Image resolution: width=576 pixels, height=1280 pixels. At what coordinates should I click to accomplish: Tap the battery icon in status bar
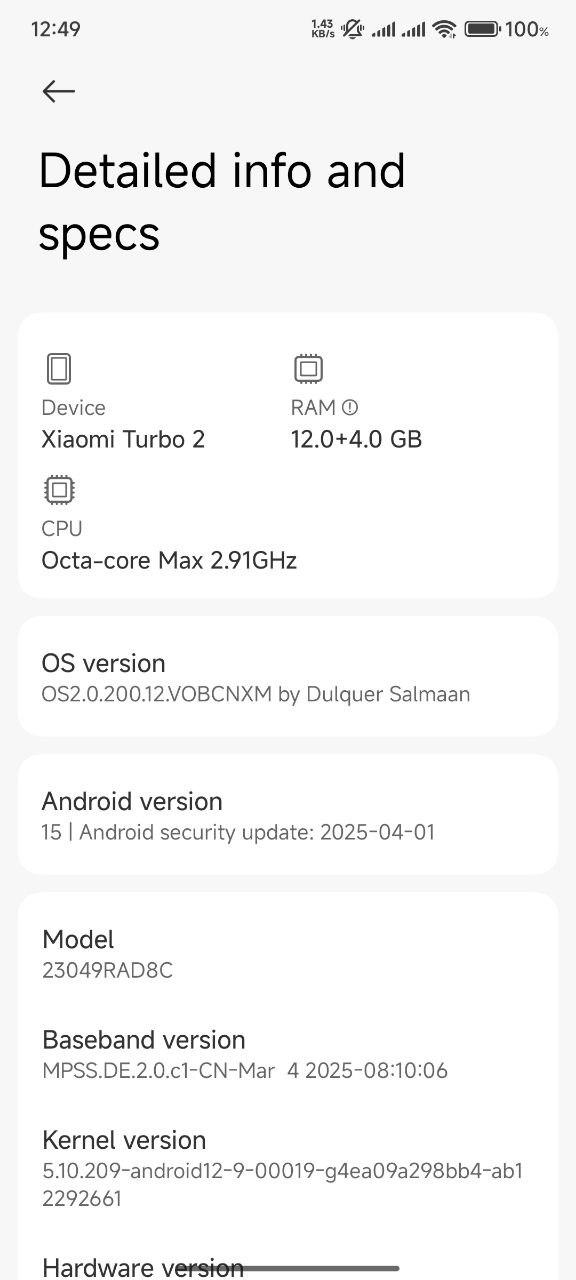coord(482,29)
